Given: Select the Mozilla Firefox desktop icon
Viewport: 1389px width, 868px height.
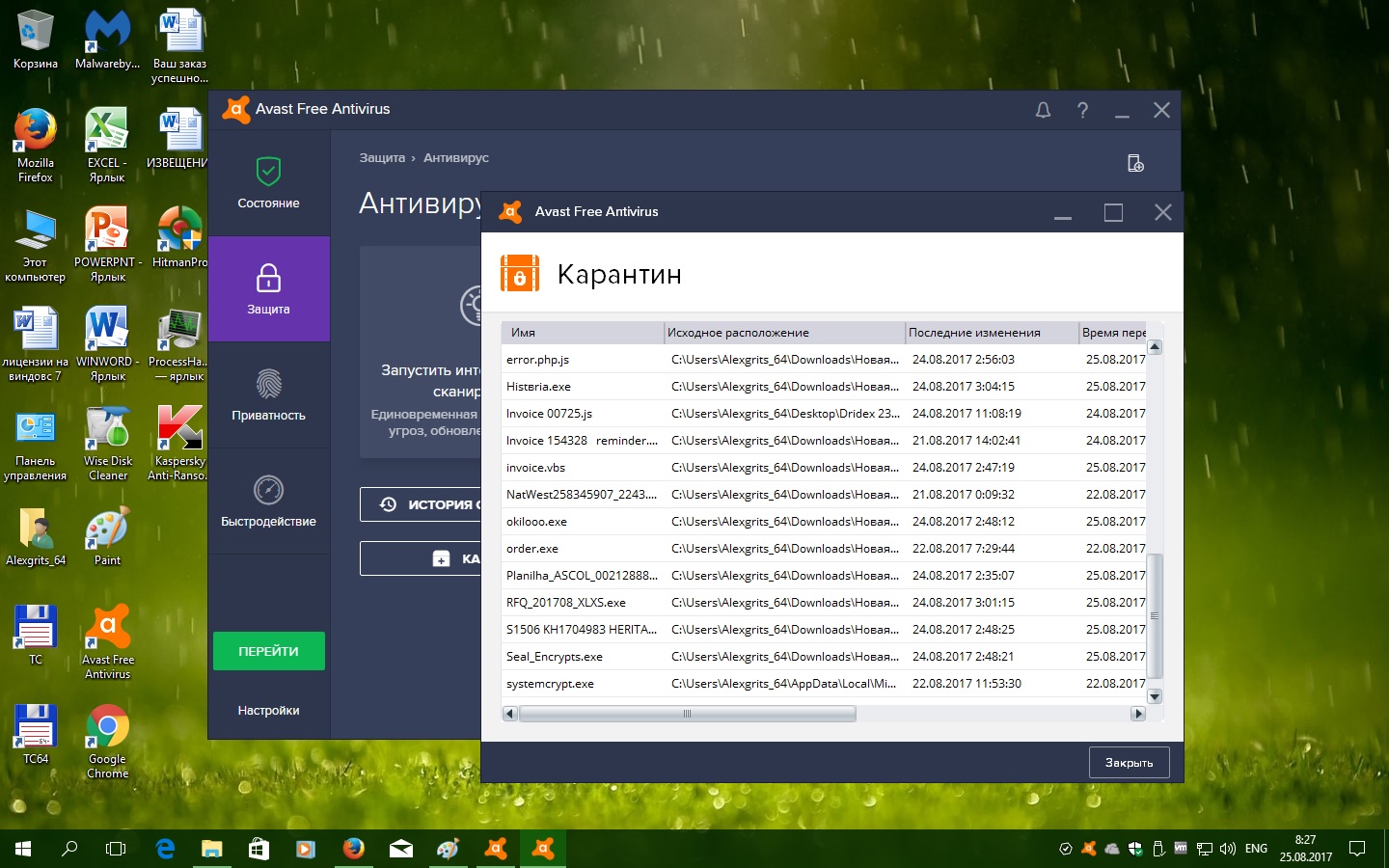Looking at the screenshot, I should (x=36, y=146).
